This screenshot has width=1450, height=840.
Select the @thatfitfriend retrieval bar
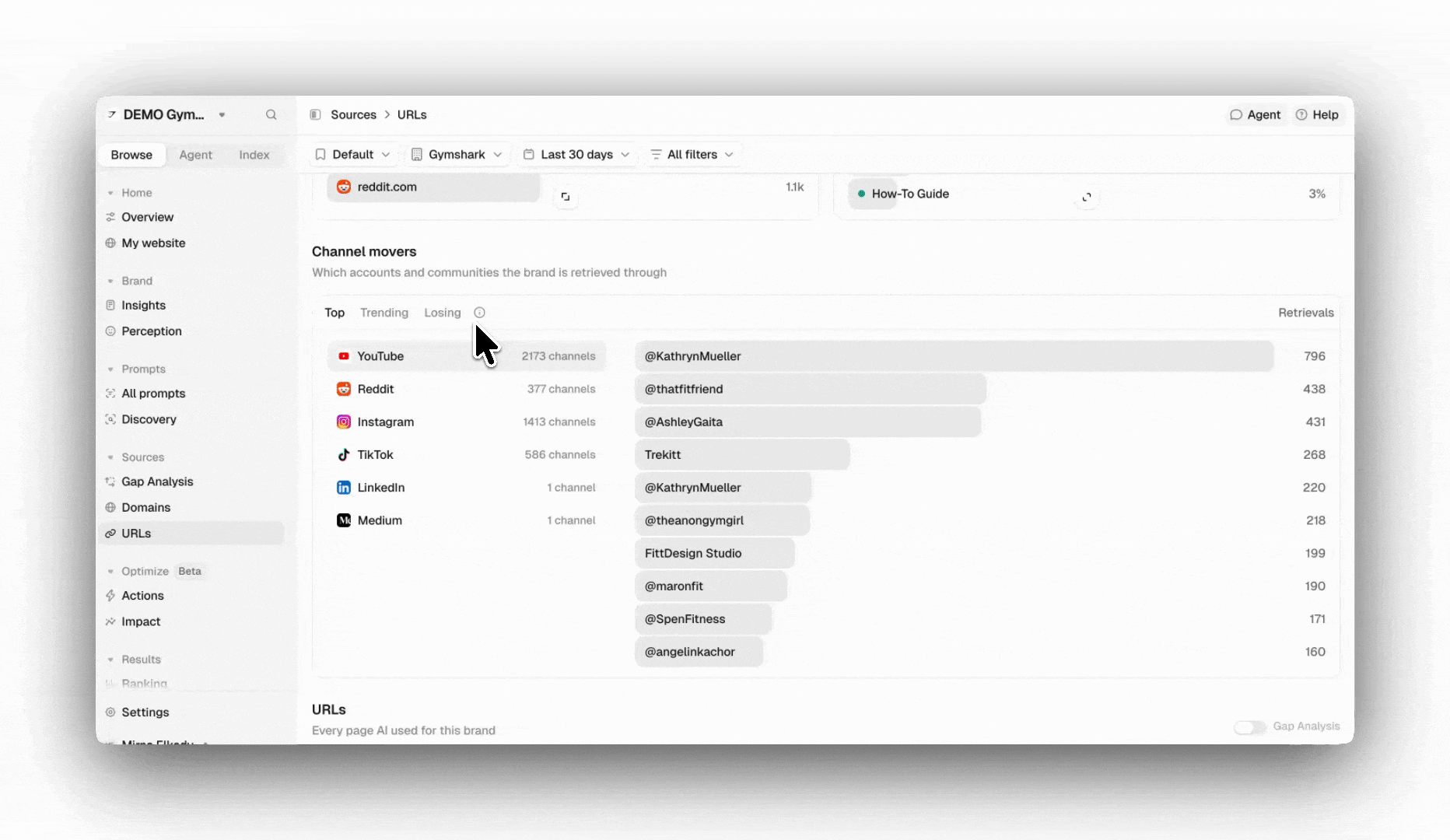point(811,389)
